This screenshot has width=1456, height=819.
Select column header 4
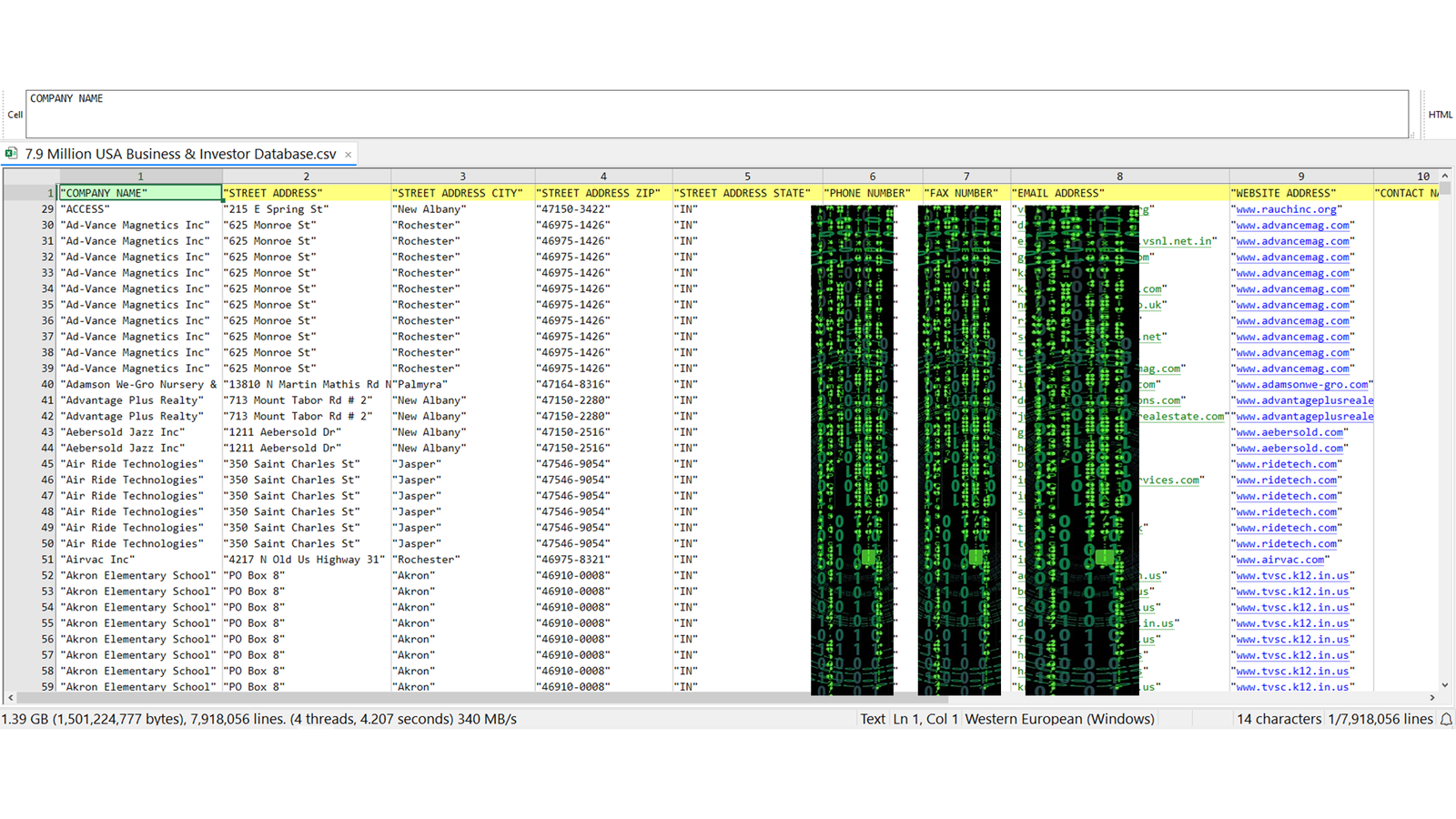pyautogui.click(x=603, y=177)
